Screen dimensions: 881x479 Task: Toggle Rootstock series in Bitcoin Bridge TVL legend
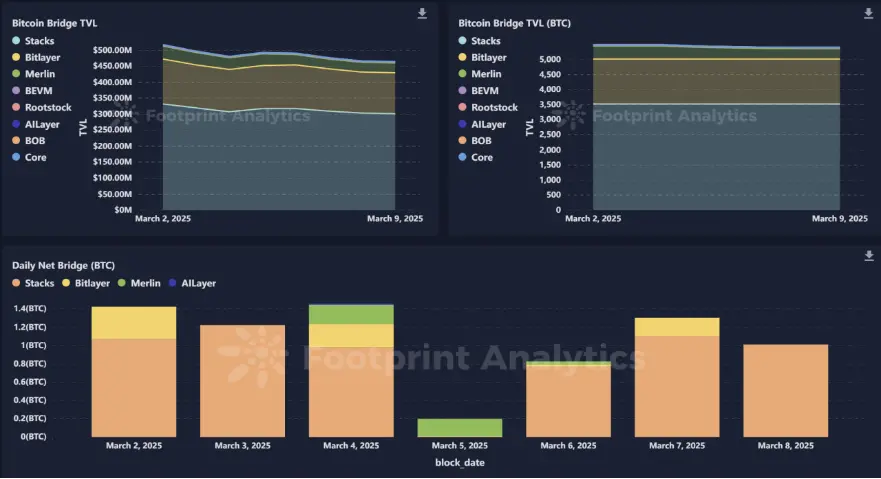coord(42,107)
